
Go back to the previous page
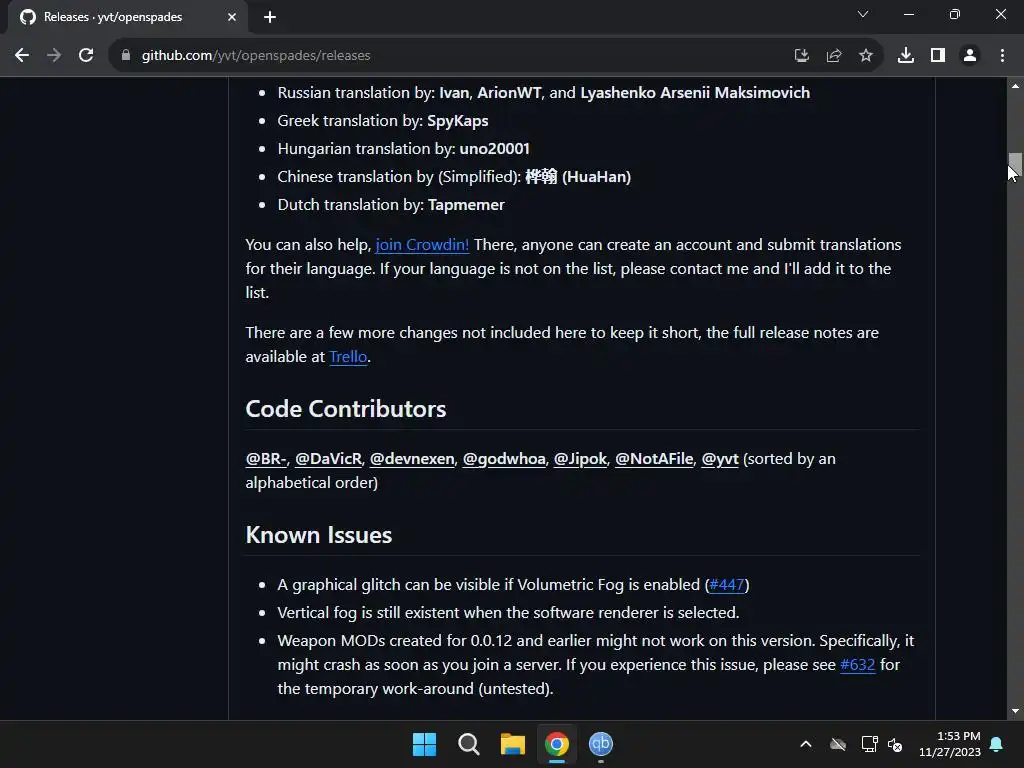pyautogui.click(x=22, y=56)
